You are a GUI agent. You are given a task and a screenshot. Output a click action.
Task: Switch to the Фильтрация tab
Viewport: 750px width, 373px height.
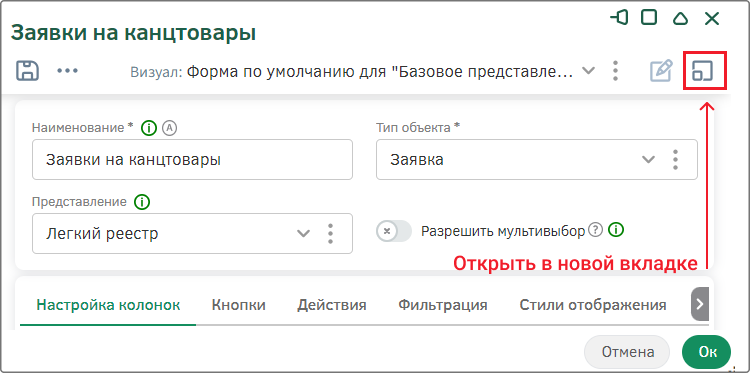pos(443,305)
